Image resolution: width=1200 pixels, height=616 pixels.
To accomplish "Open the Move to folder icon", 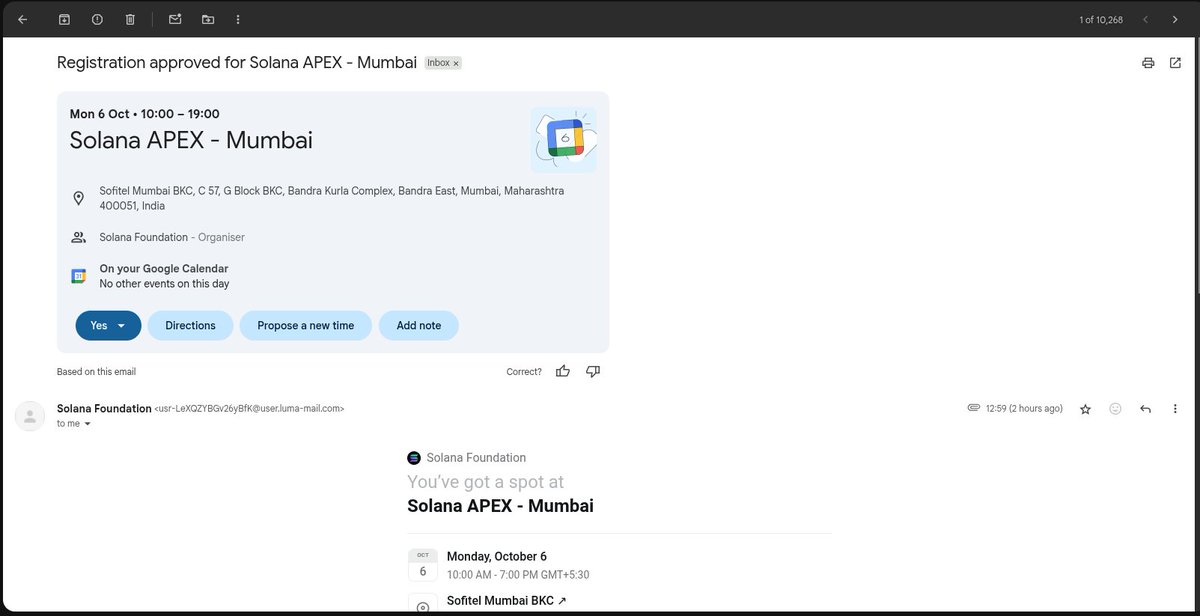I will click(208, 19).
